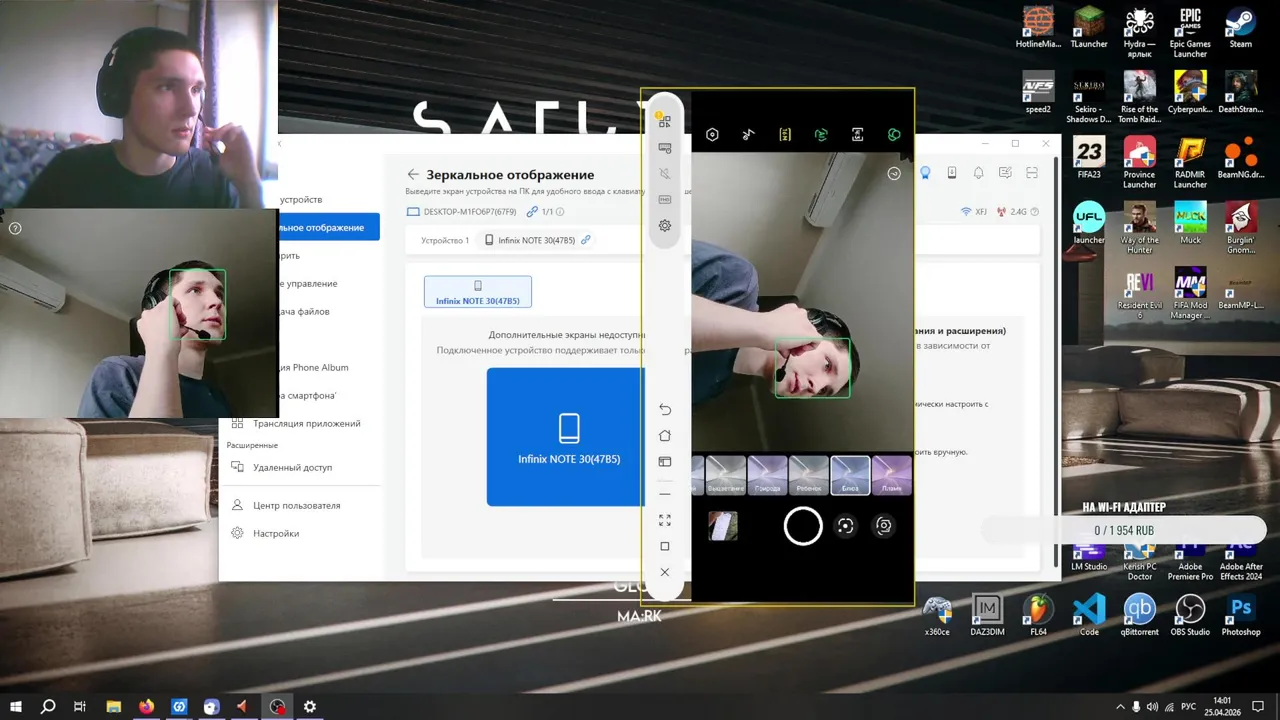Tap the phone Home button in the mirror toolbar
This screenshot has width=1280, height=720.
pyautogui.click(x=665, y=436)
